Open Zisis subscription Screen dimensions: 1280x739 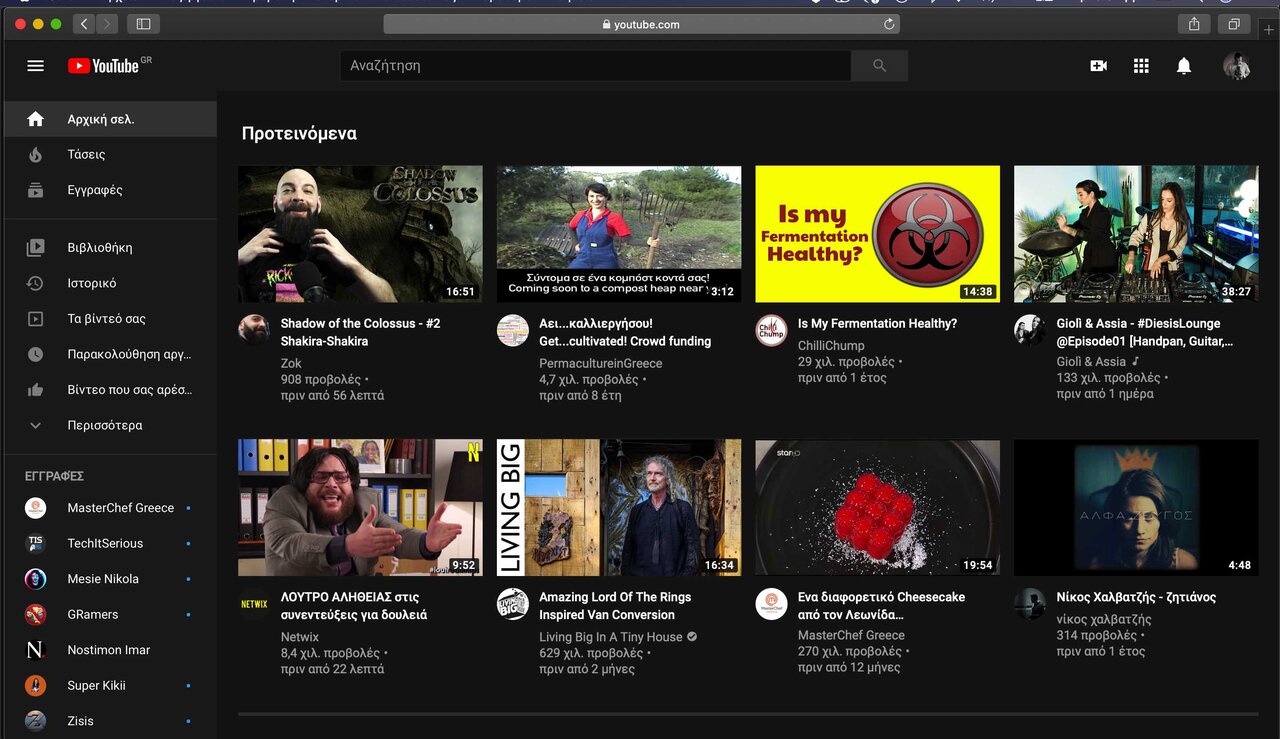pyautogui.click(x=110, y=721)
